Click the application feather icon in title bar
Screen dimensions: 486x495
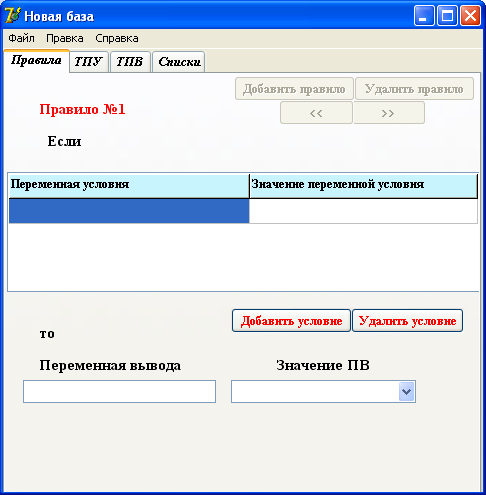(x=12, y=15)
